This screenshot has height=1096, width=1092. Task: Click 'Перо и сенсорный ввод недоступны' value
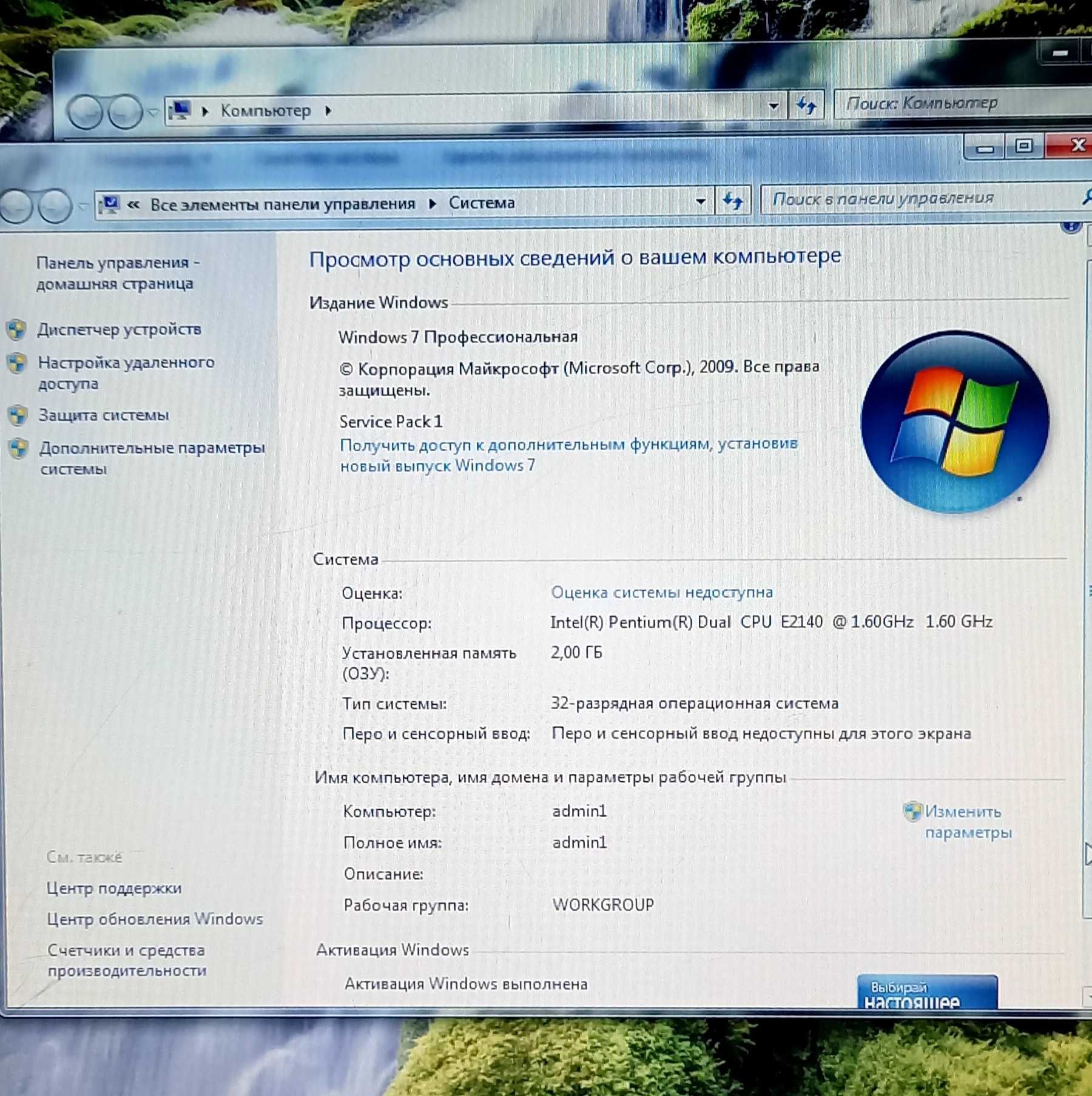coord(761,734)
